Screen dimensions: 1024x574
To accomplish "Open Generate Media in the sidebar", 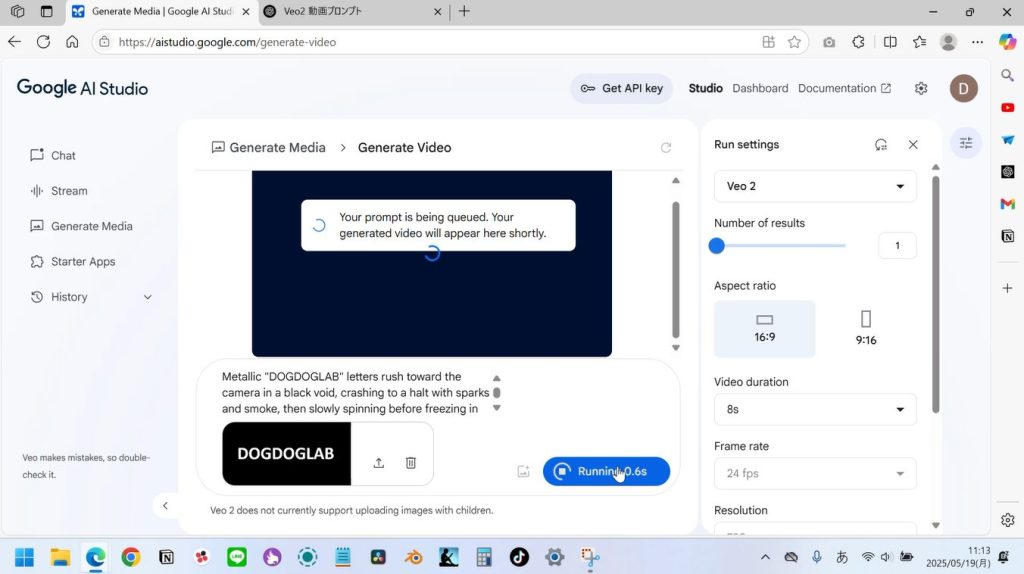I will click(91, 226).
